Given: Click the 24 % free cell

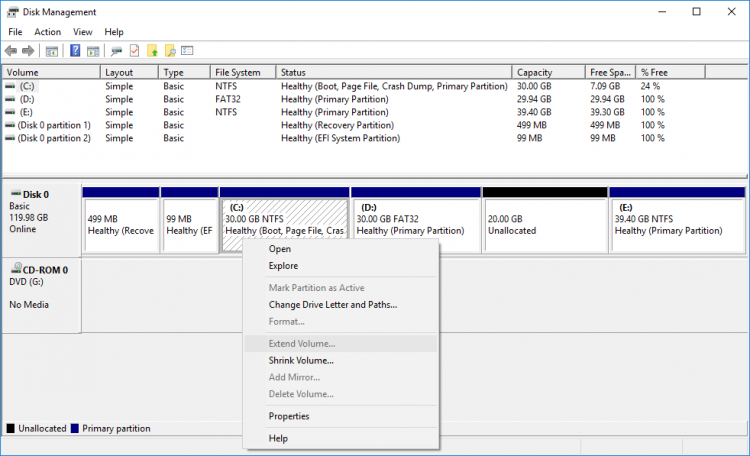Looking at the screenshot, I should pyautogui.click(x=650, y=86).
